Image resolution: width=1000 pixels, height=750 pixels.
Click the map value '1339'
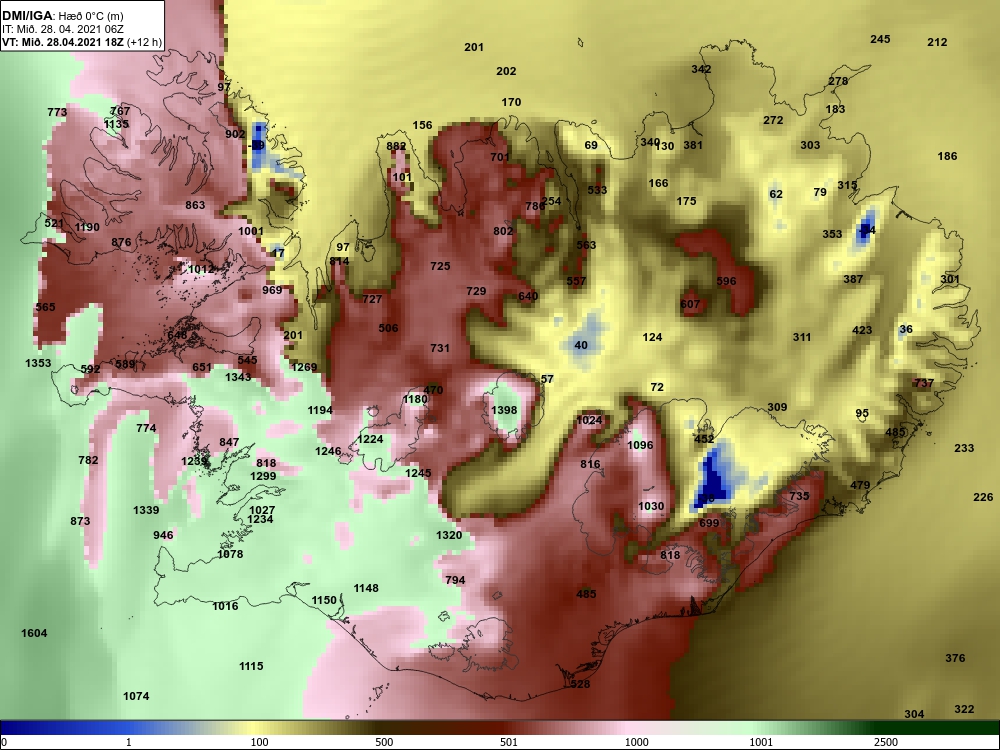(x=146, y=510)
